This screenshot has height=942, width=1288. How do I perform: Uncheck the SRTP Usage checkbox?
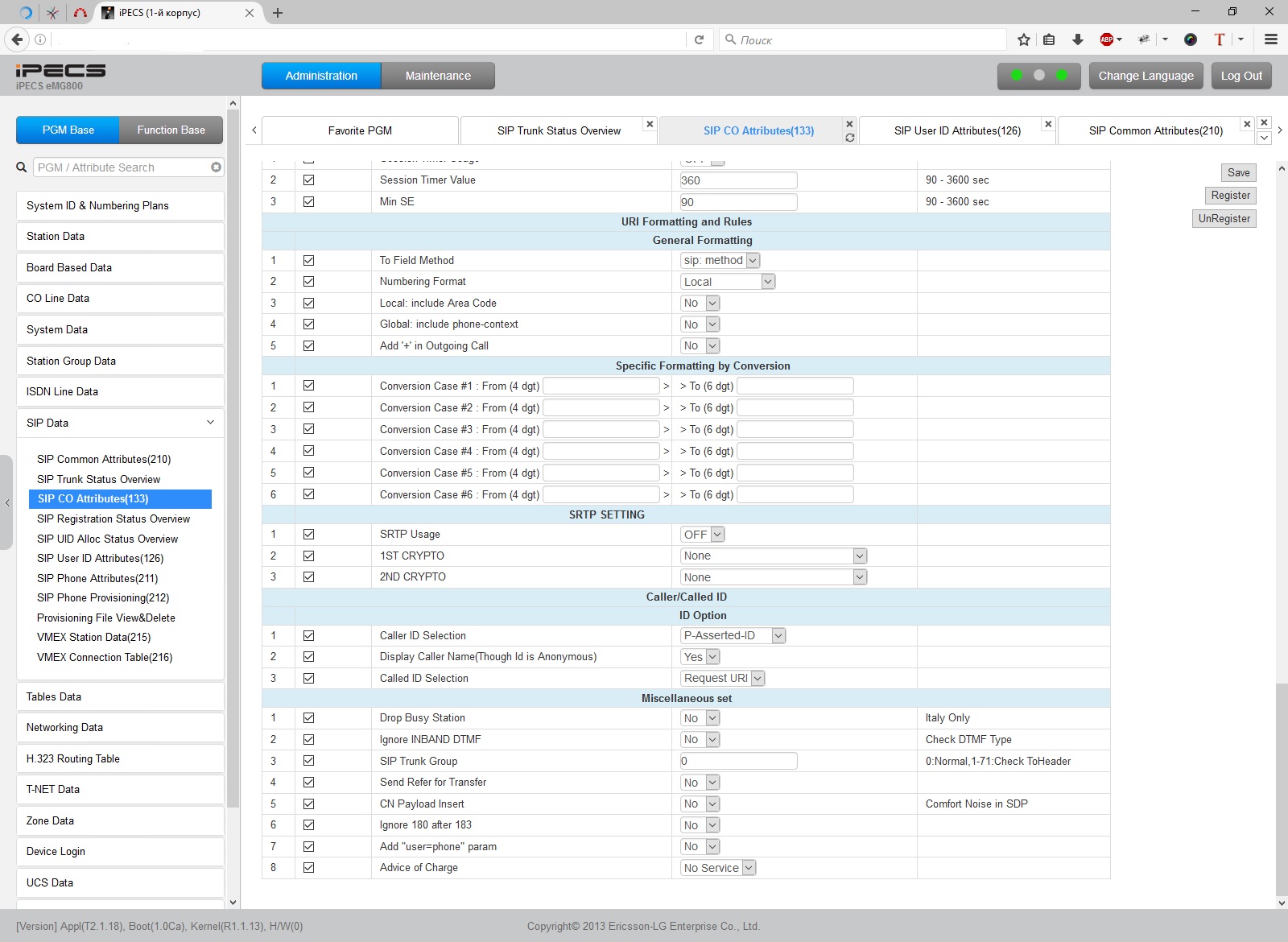(308, 535)
